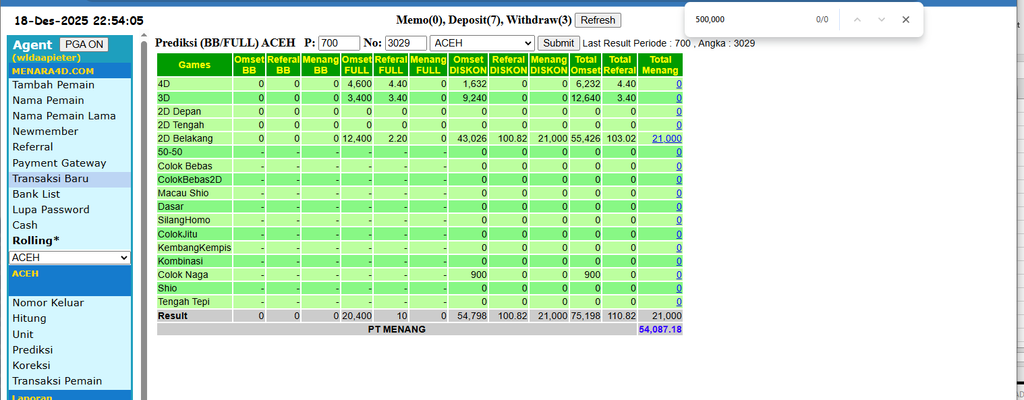This screenshot has height=400, width=1024.
Task: Click the Total Menang column header
Action: coord(661,65)
